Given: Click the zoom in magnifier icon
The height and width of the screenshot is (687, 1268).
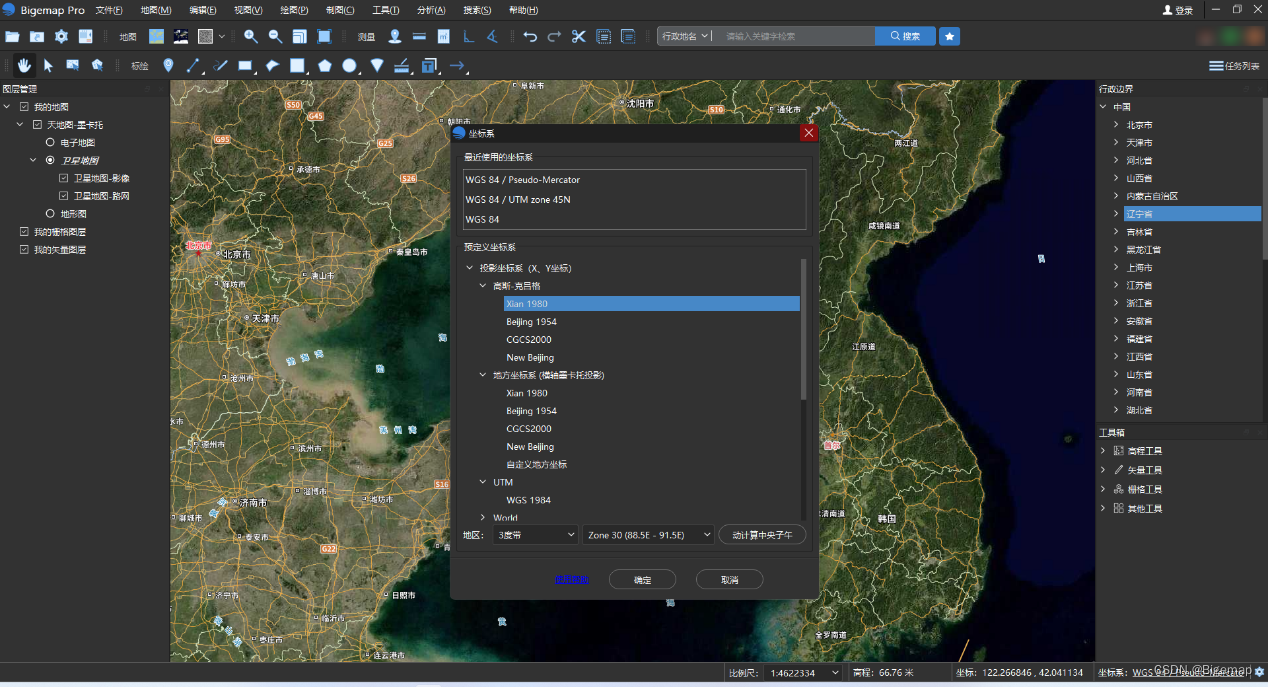Looking at the screenshot, I should coord(251,37).
